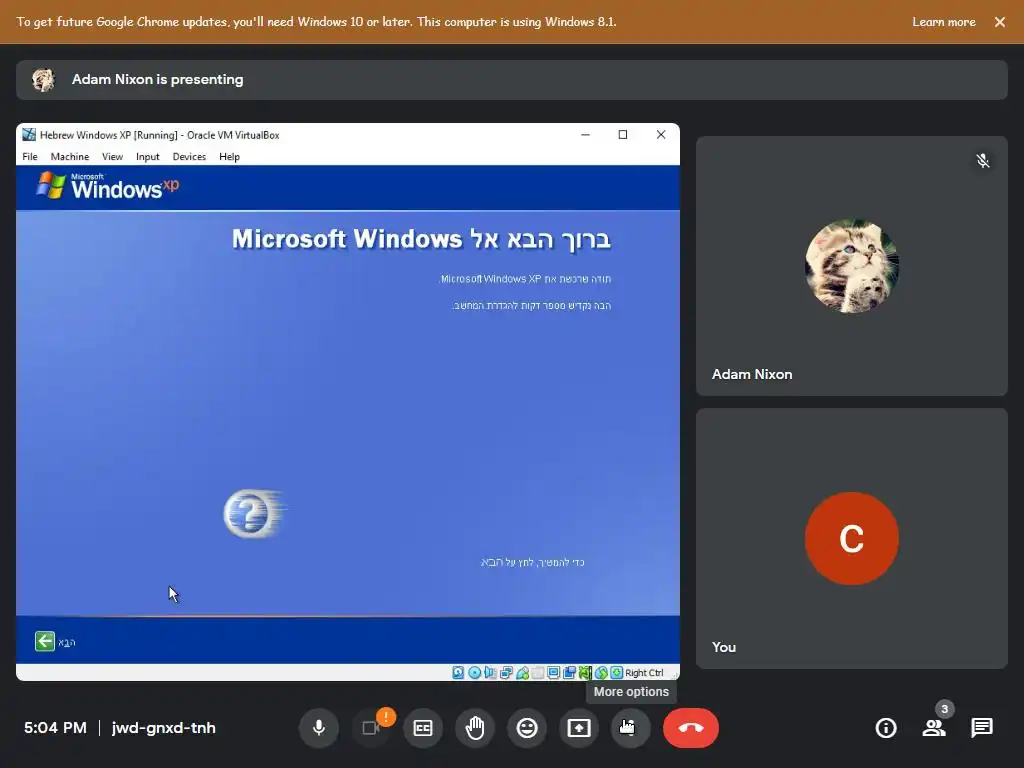Click the Hebrew continue instruction text above the footer

[532, 562]
